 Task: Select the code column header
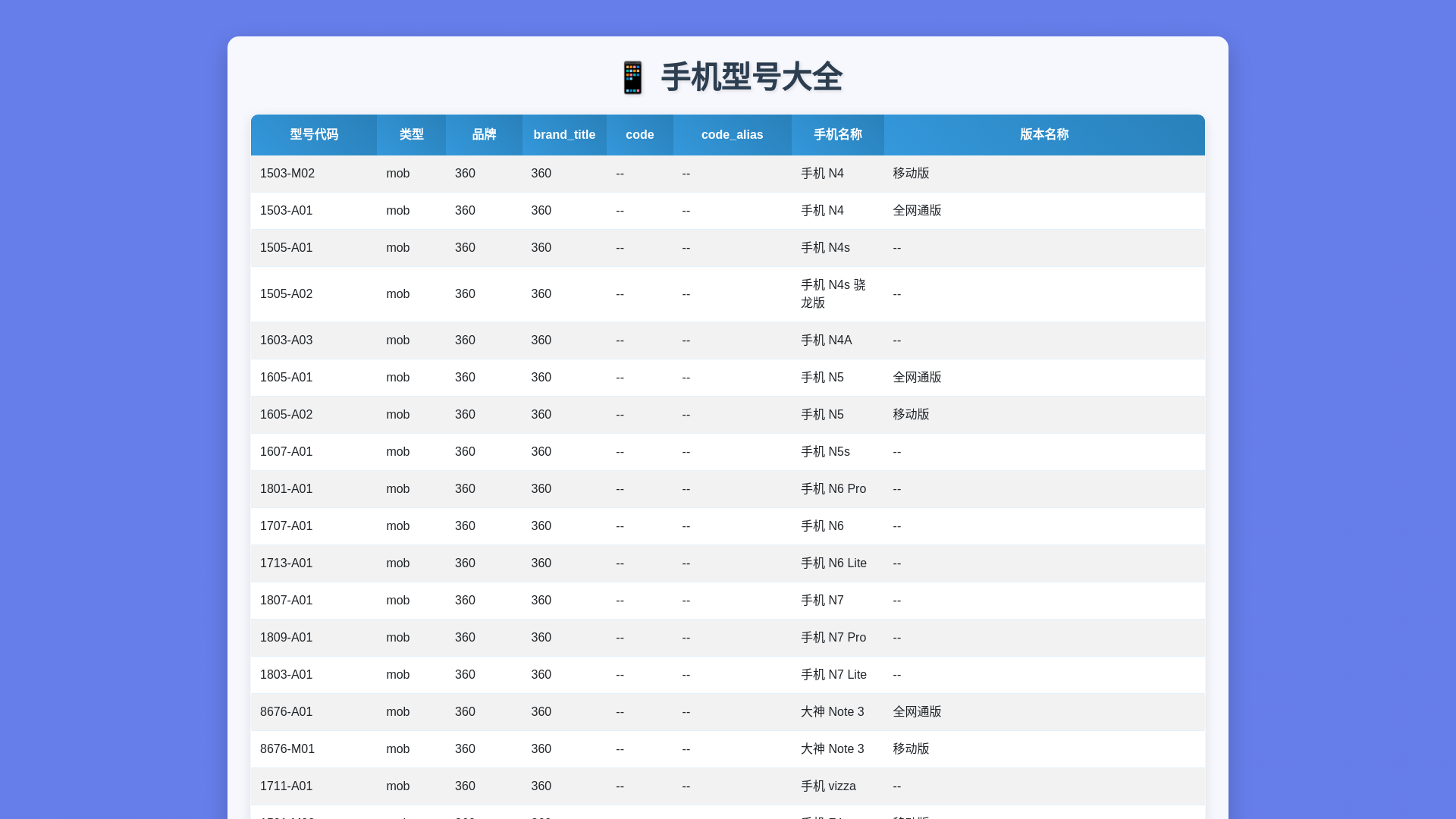pos(640,135)
